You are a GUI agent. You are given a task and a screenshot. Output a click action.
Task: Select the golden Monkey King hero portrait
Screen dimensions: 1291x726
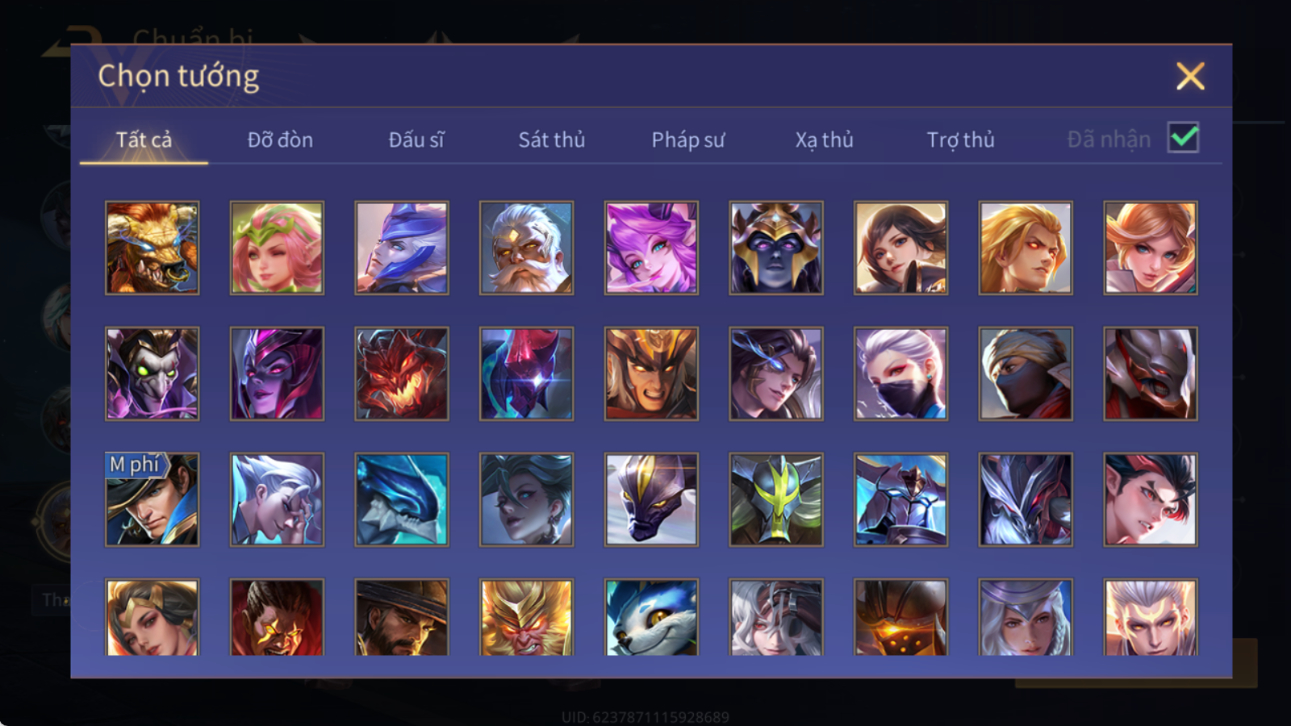point(526,617)
